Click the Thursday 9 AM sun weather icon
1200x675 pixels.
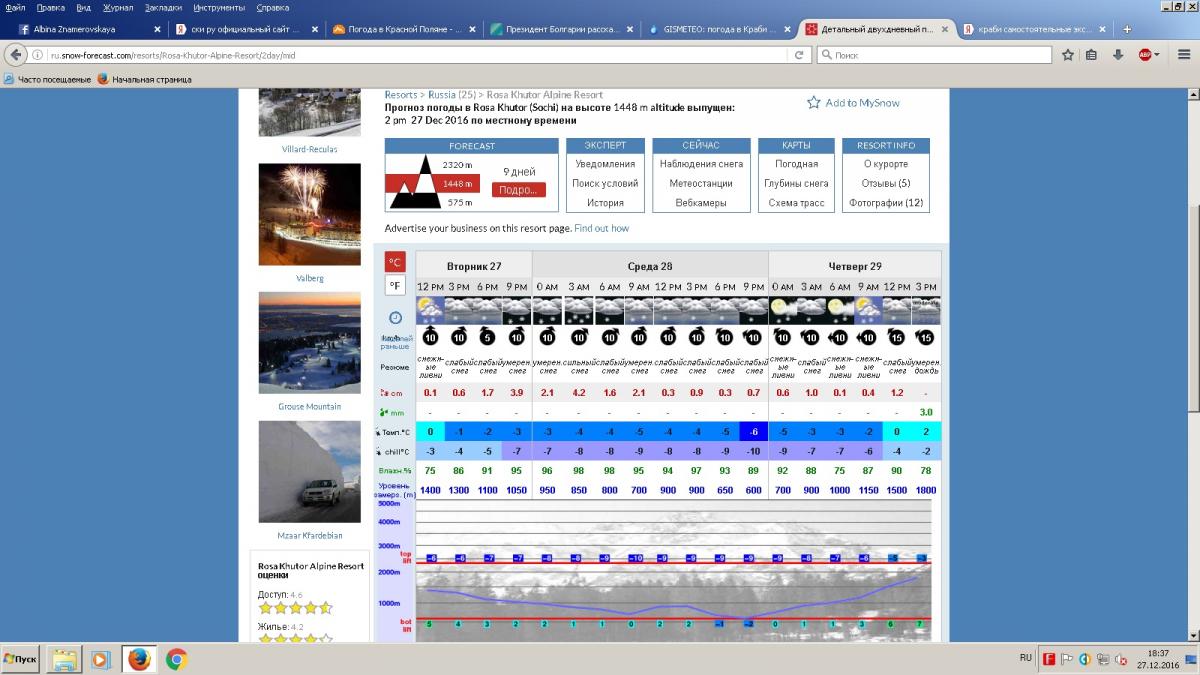[868, 309]
